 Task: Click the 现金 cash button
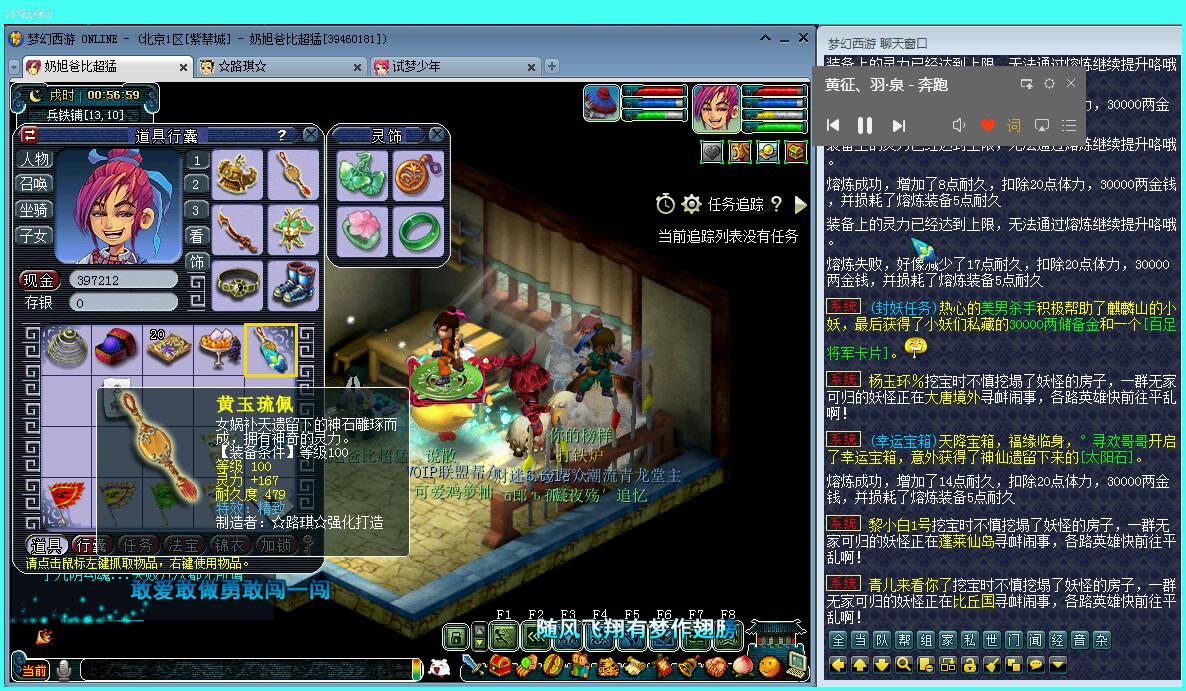39,281
